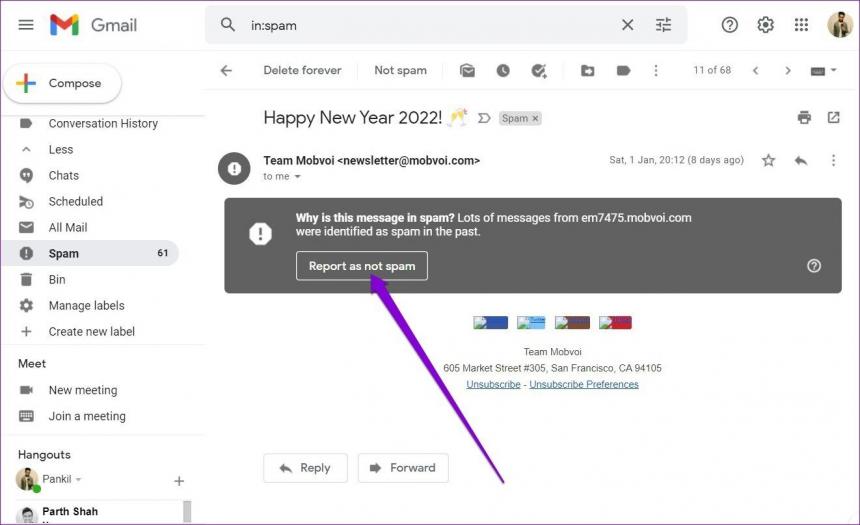
Task: Click the Add to Tasks icon
Action: [x=539, y=71]
